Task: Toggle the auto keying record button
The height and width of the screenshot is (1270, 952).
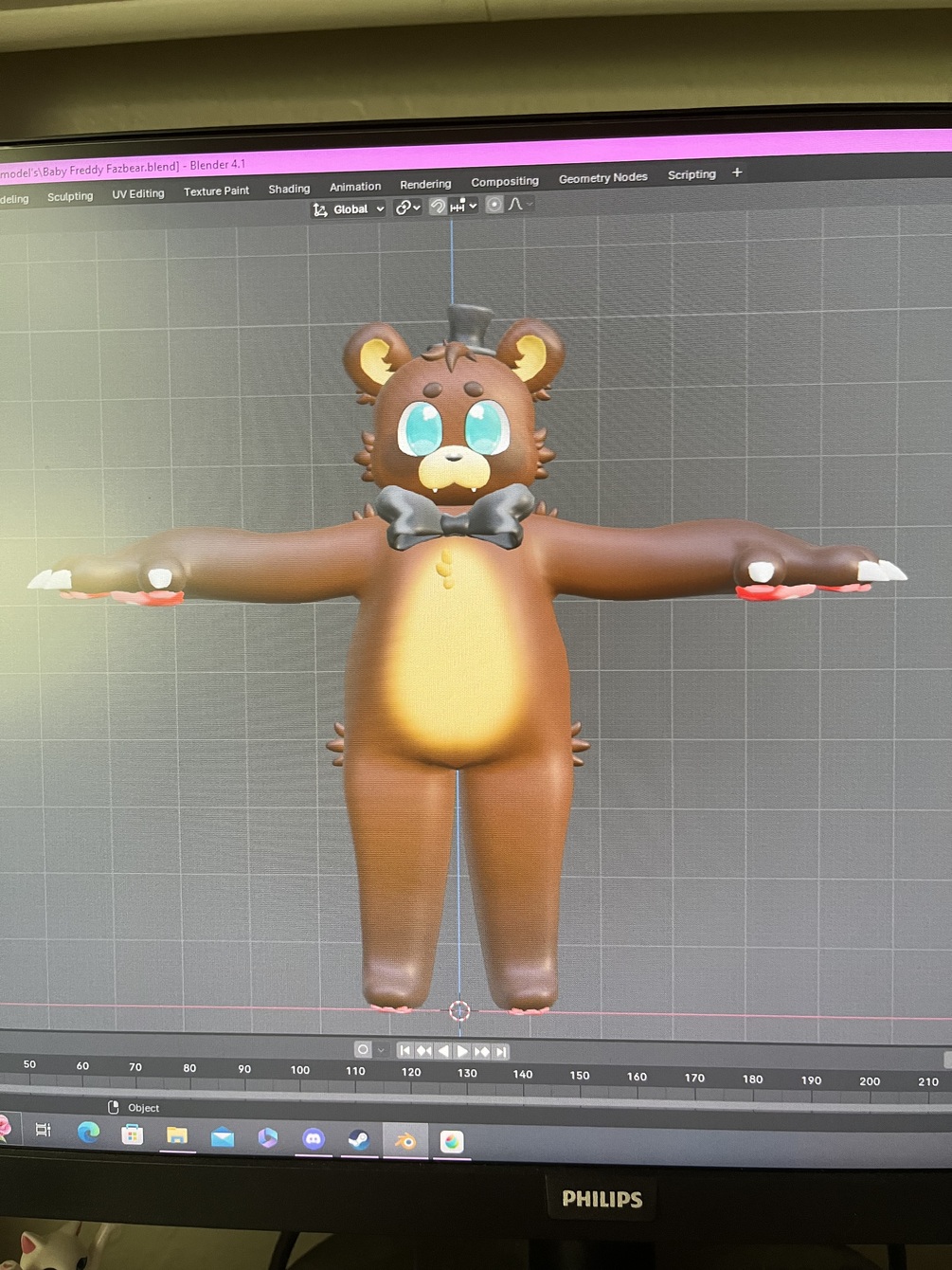Action: click(x=363, y=1049)
